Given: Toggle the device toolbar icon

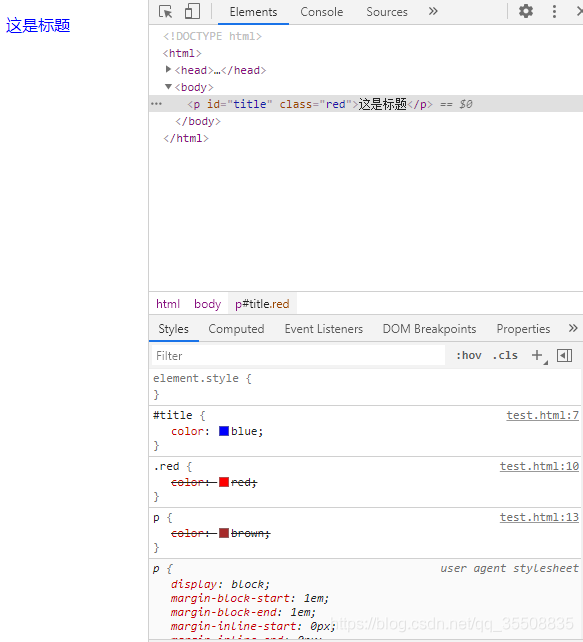Looking at the screenshot, I should tap(192, 11).
